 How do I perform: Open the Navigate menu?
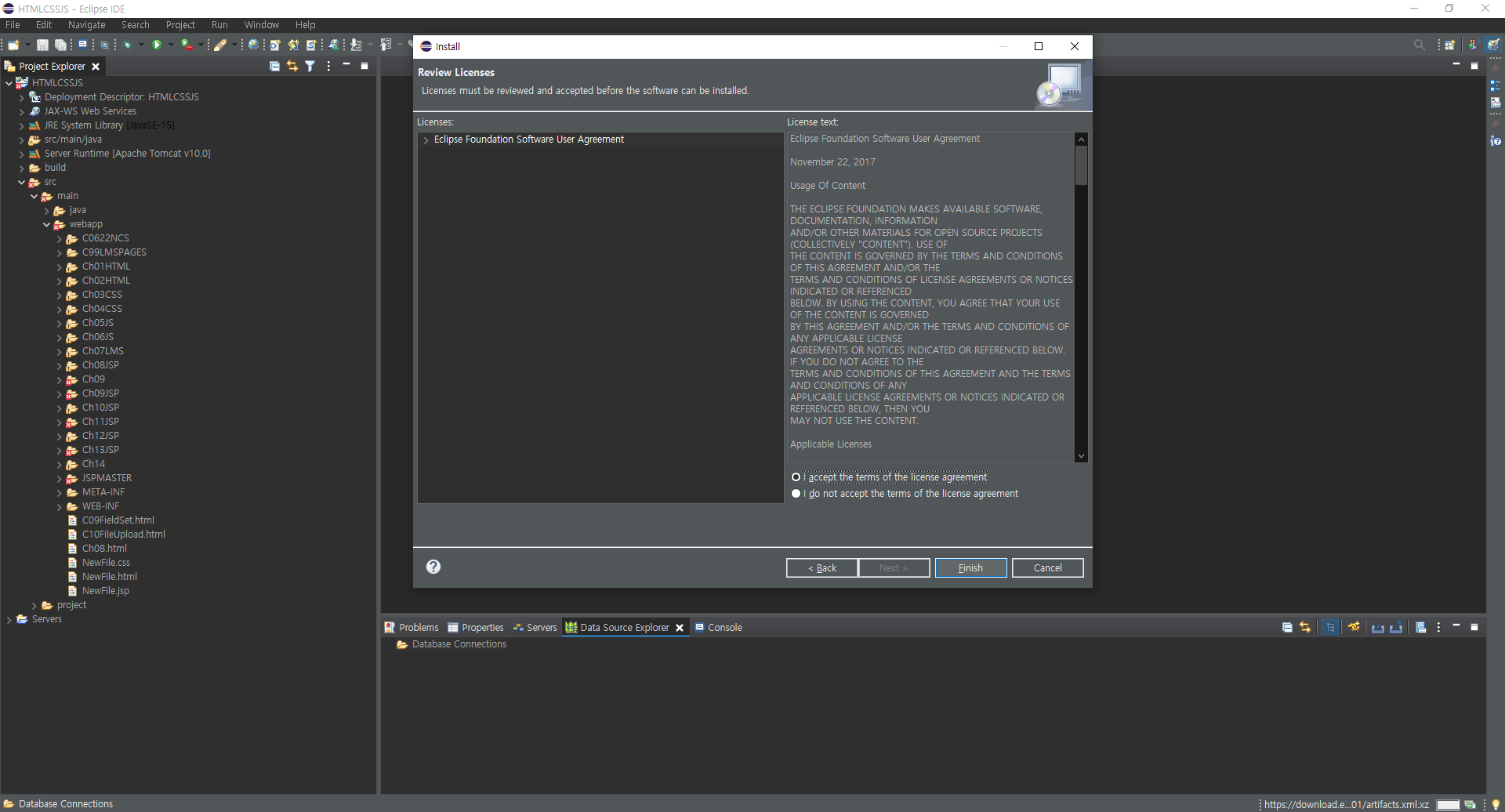pyautogui.click(x=86, y=25)
